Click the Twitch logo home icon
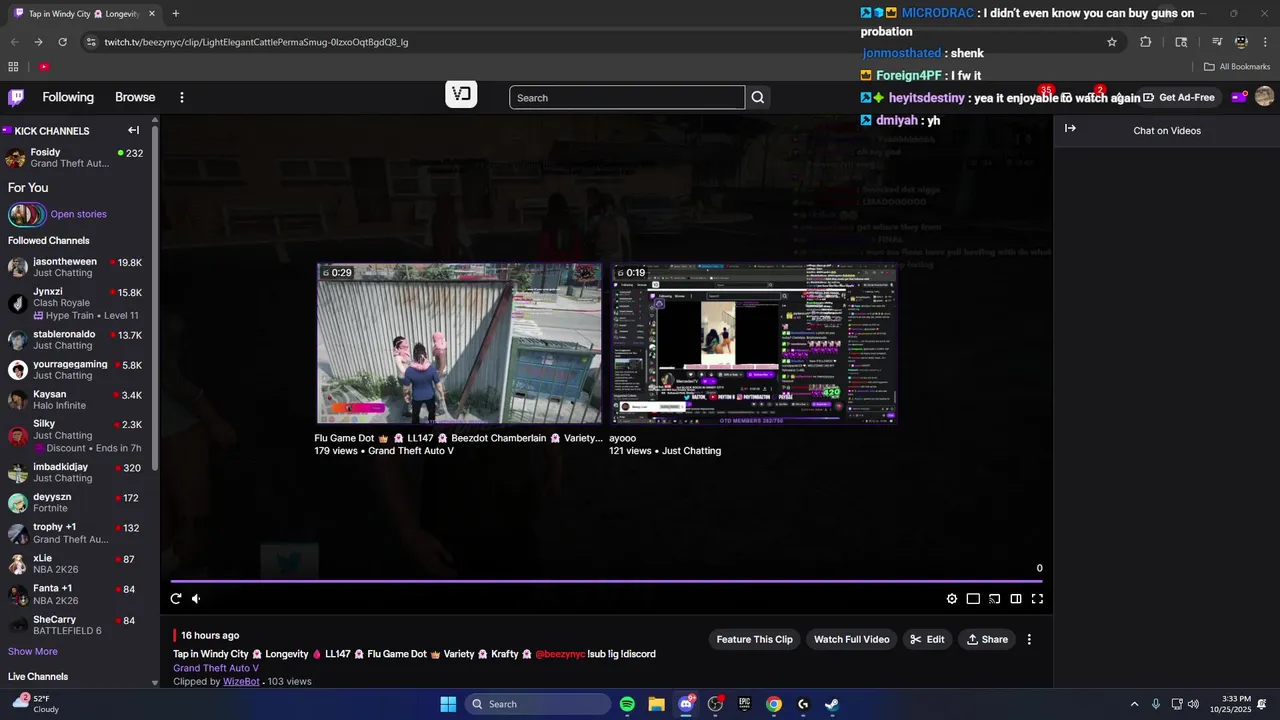 (16, 97)
